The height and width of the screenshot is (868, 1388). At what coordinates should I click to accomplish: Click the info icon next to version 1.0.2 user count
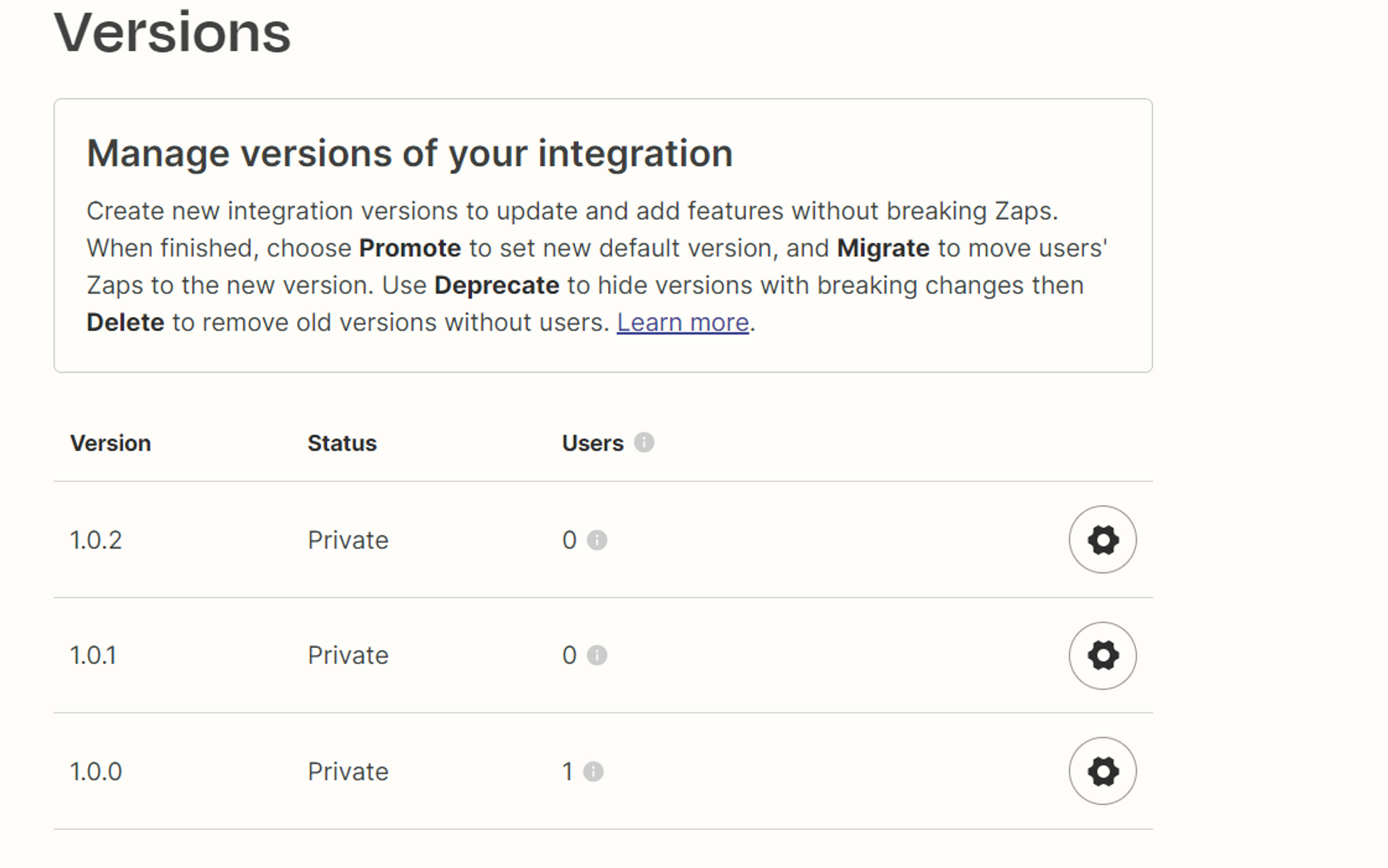598,540
